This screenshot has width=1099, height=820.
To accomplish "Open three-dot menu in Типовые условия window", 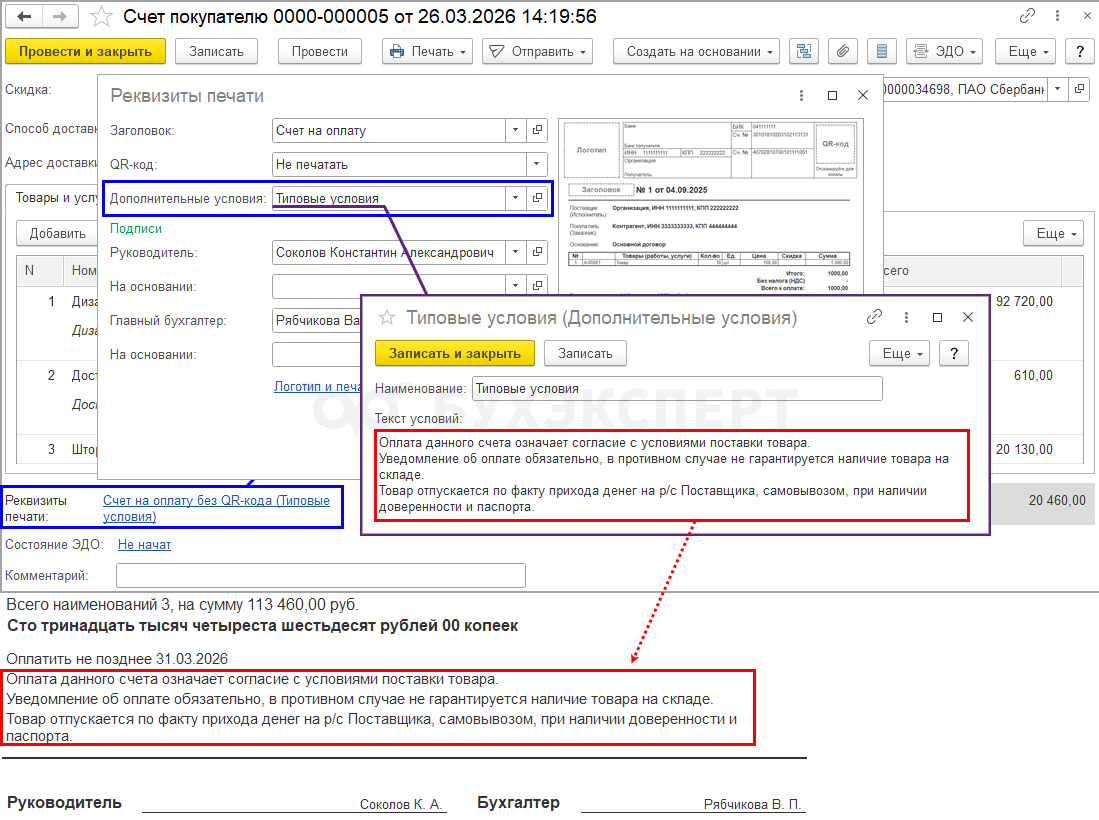I will click(906, 317).
